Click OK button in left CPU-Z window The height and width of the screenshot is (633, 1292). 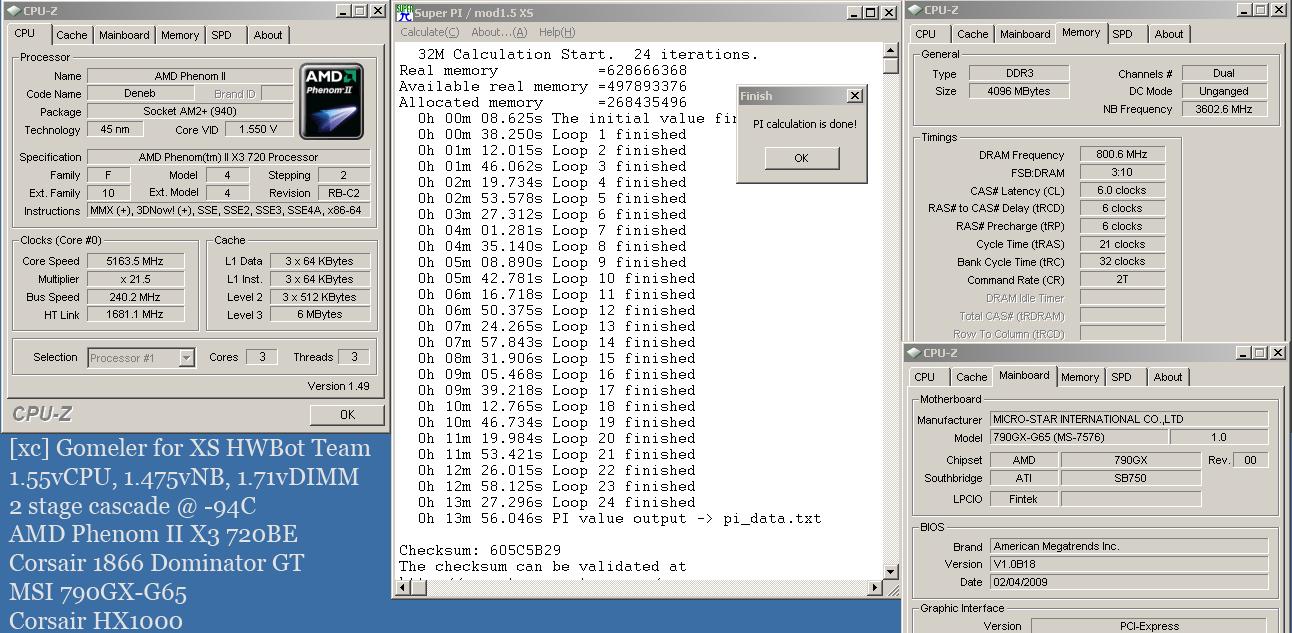pos(346,414)
